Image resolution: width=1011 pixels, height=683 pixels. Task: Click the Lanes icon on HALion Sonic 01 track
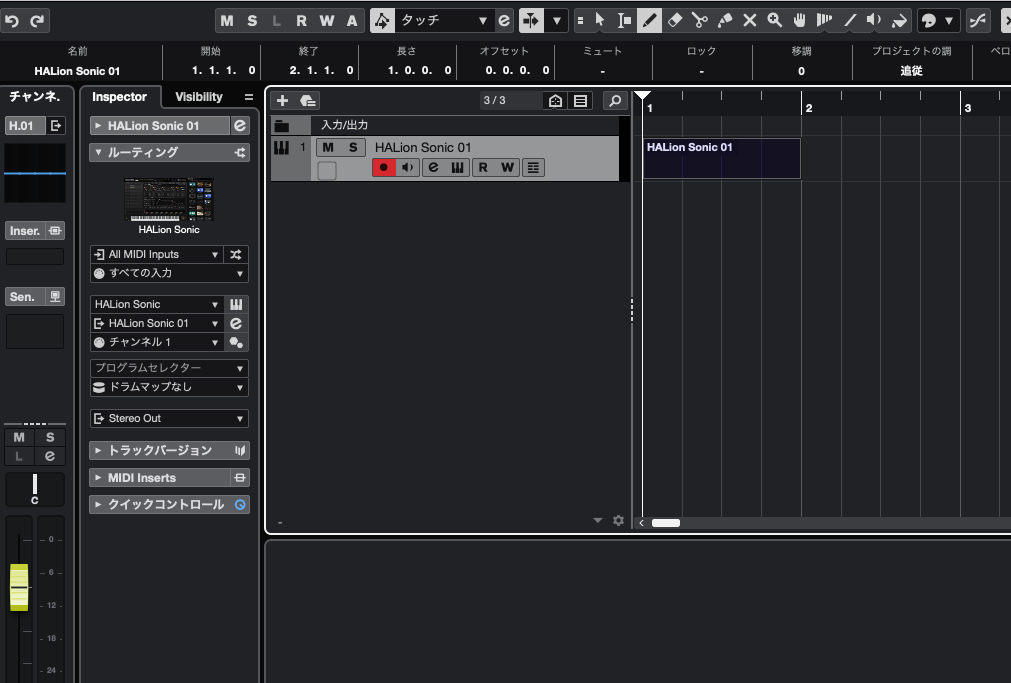[533, 168]
